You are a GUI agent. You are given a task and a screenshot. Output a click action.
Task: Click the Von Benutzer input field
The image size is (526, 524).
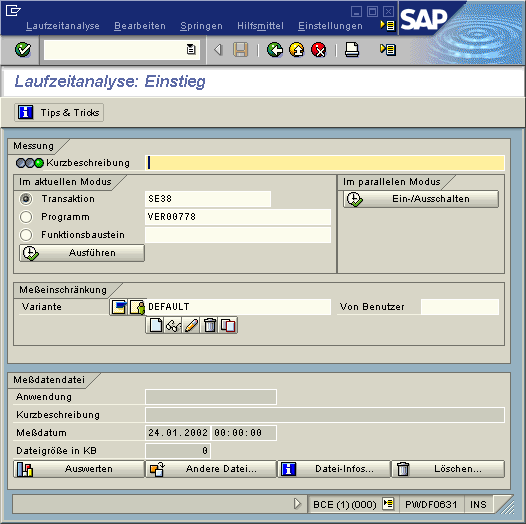[460, 307]
